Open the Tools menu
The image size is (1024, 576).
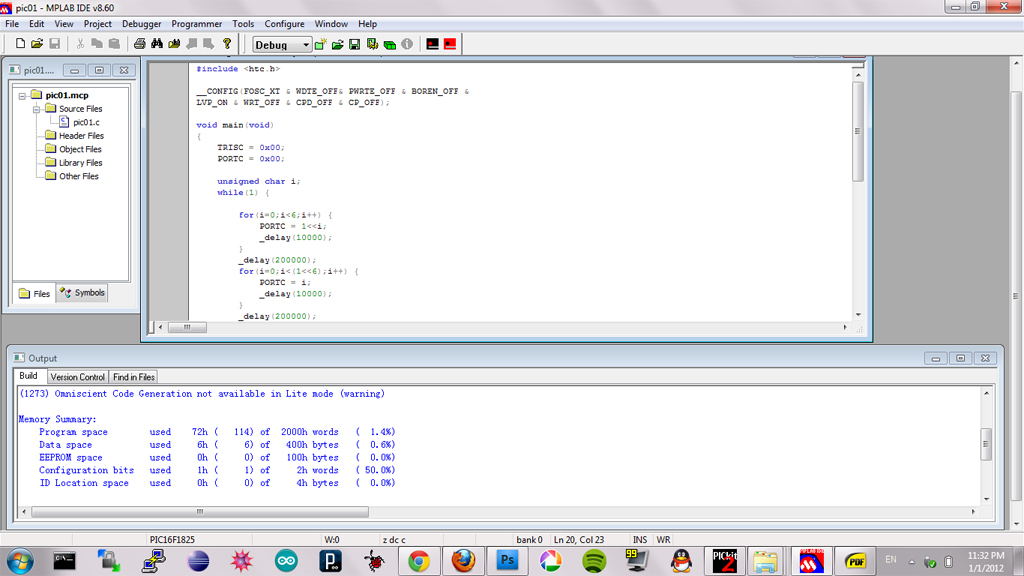[243, 24]
